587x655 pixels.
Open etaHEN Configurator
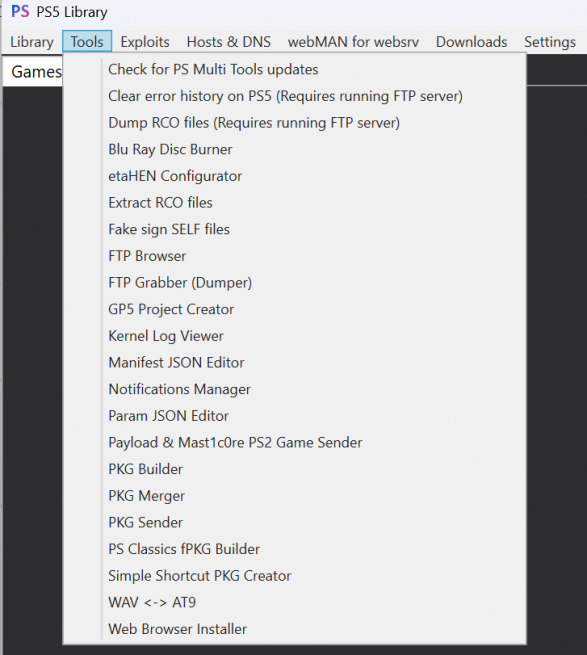click(294, 176)
